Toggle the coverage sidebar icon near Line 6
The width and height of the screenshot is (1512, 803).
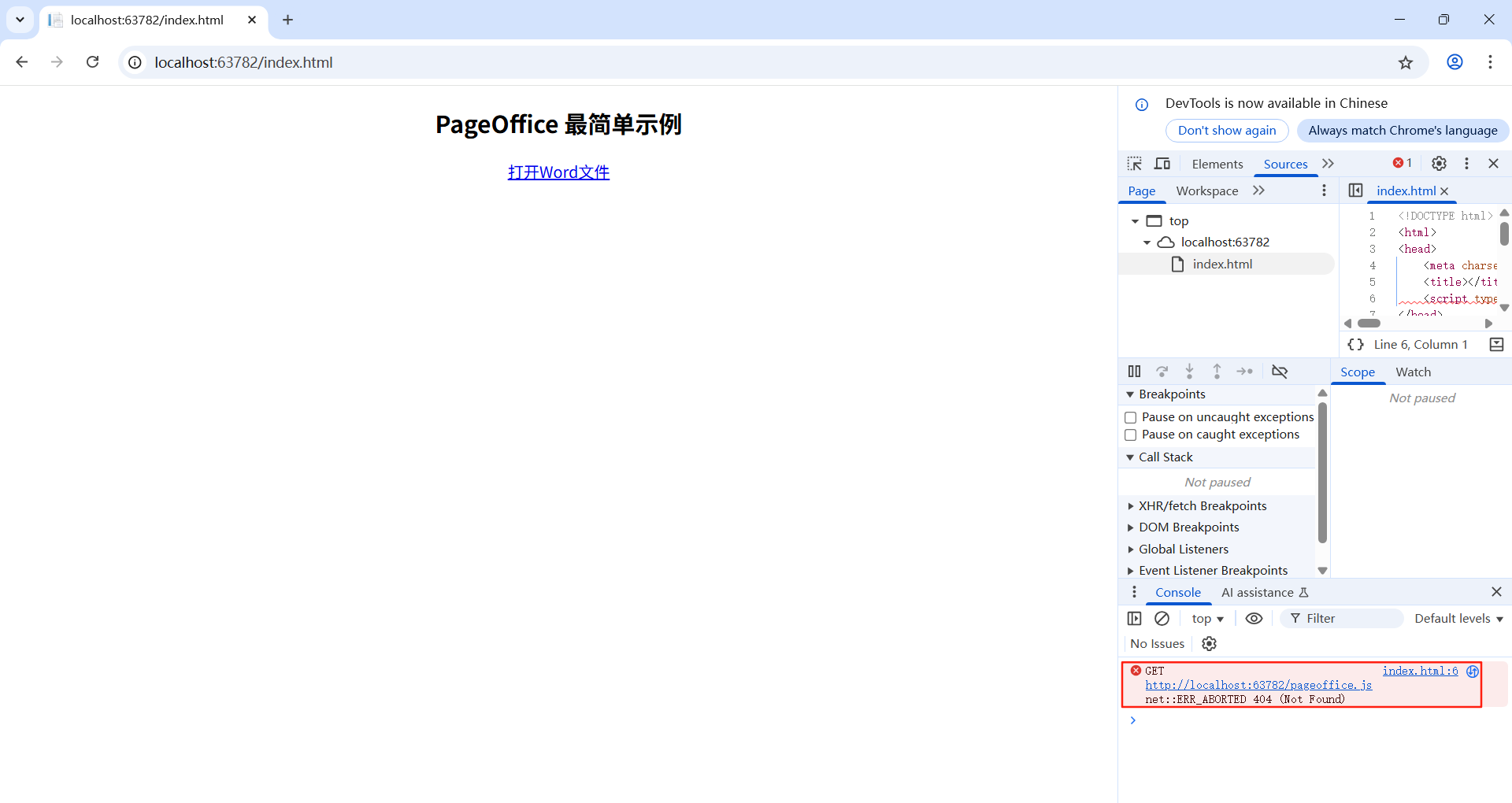click(x=1496, y=345)
